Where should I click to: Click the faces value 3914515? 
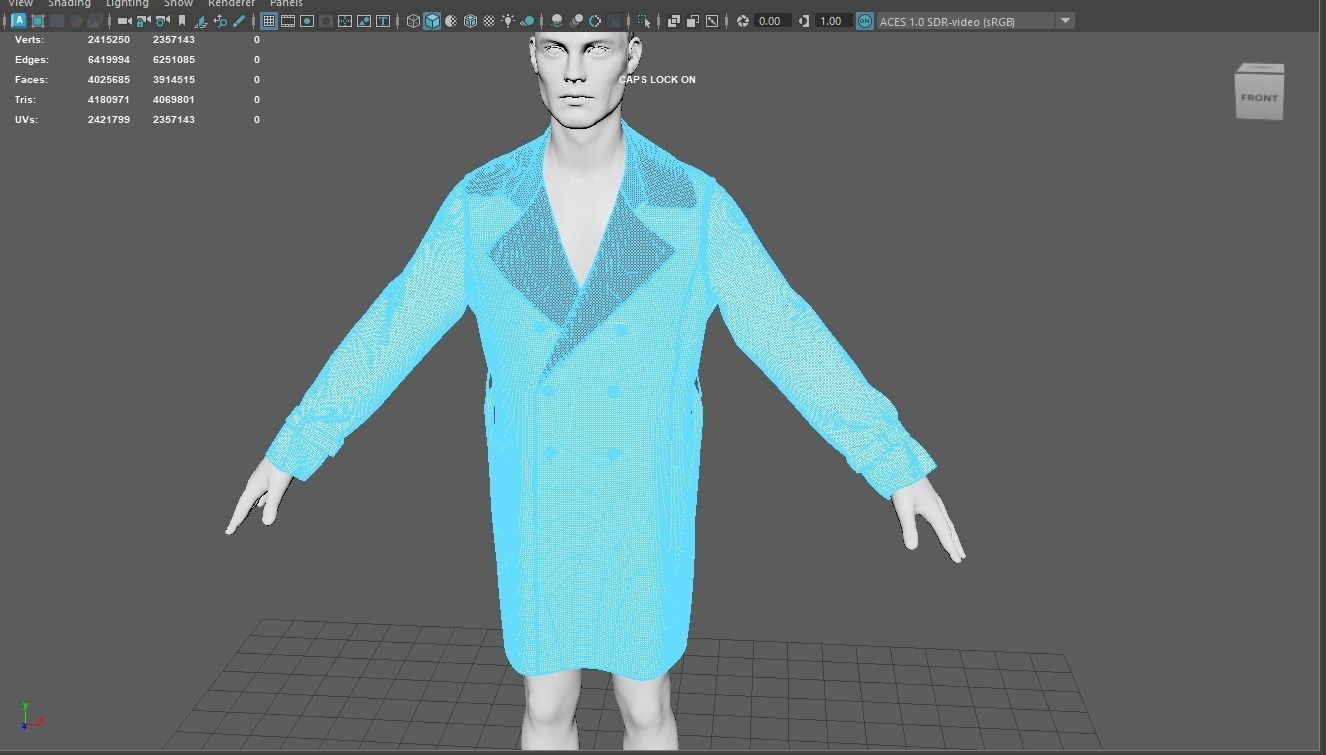174,80
